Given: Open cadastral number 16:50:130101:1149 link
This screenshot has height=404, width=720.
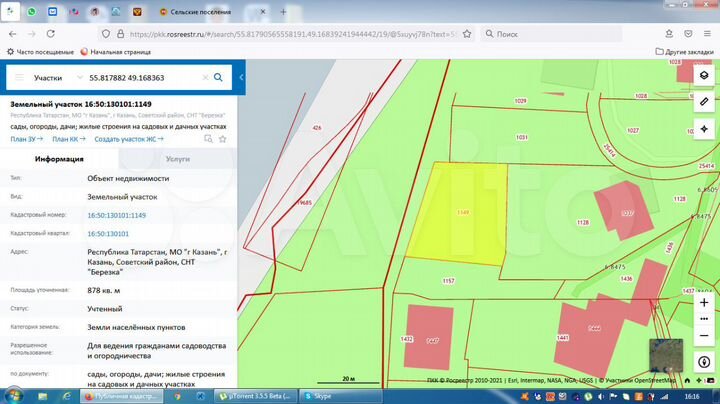Looking at the screenshot, I should [x=116, y=215].
